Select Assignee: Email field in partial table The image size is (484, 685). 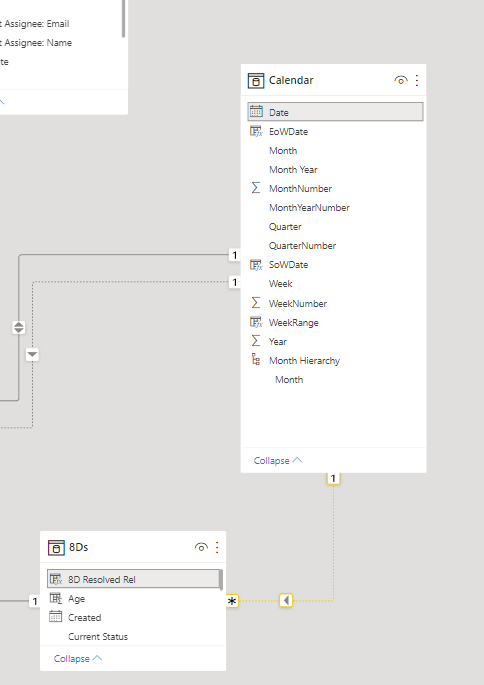pos(37,24)
